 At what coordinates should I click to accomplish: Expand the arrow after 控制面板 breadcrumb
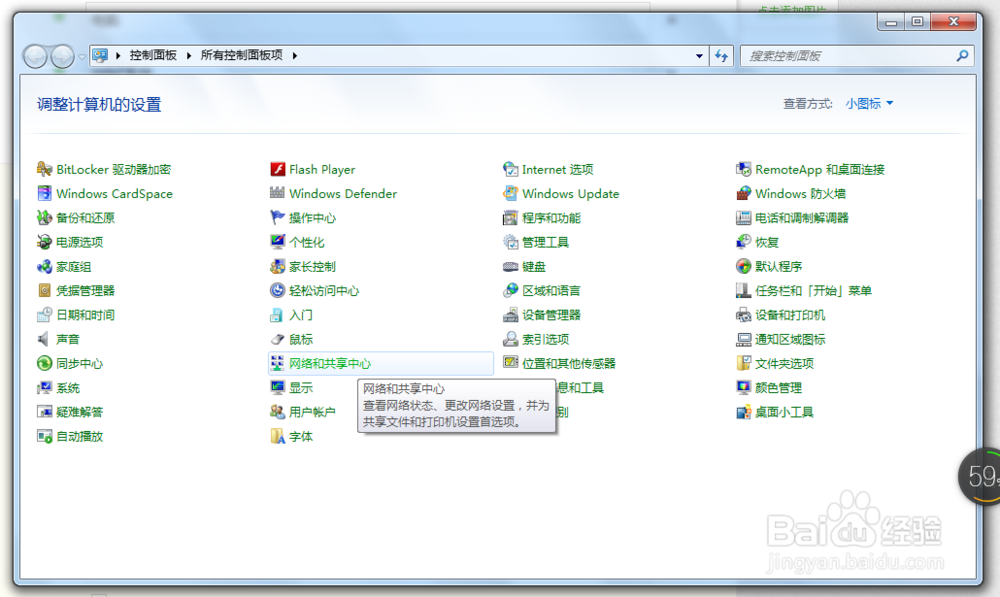[x=189, y=55]
